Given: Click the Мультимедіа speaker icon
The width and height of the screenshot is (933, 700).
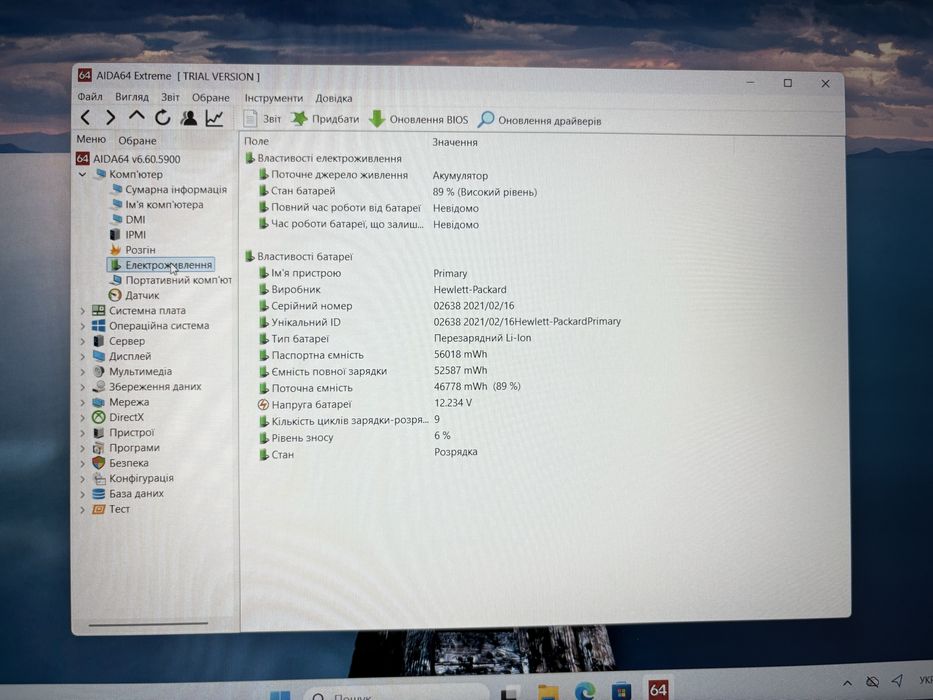Looking at the screenshot, I should point(98,371).
